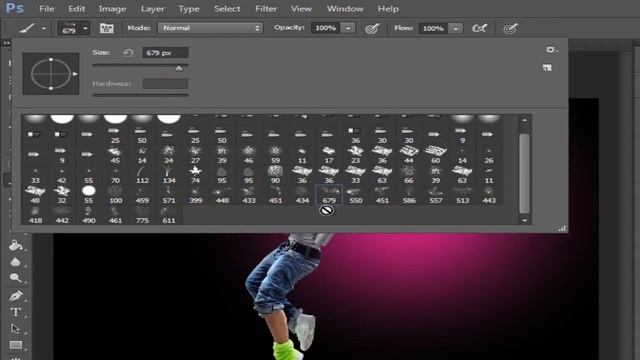Open the File menu
640x360 pixels.
pos(47,9)
